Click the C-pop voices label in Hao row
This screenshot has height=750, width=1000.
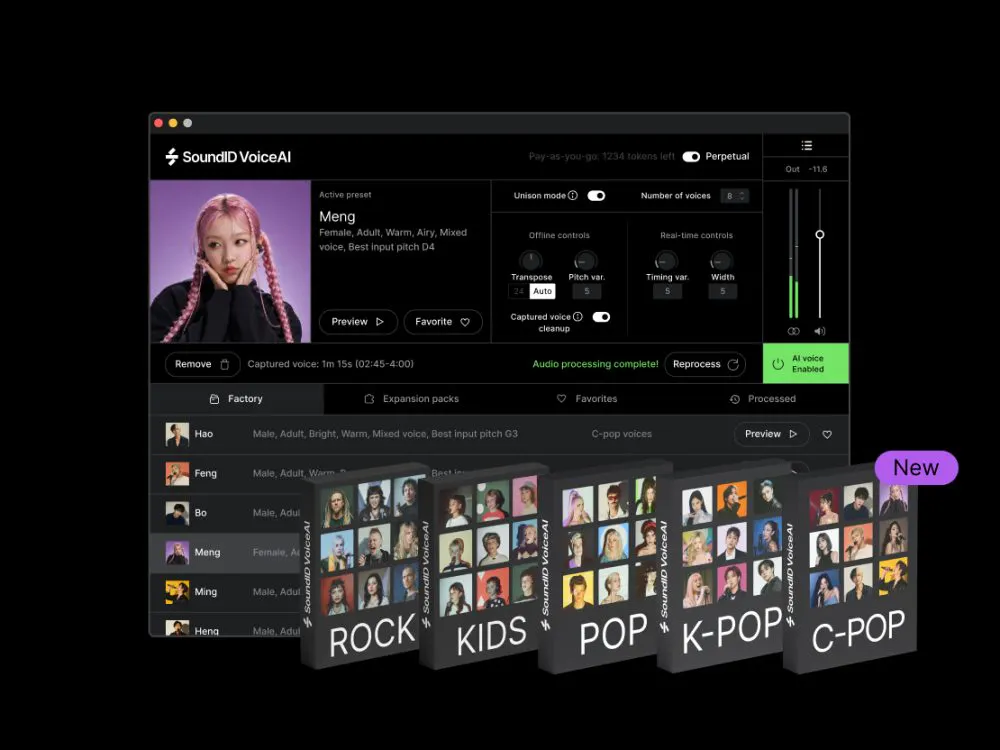tap(622, 434)
